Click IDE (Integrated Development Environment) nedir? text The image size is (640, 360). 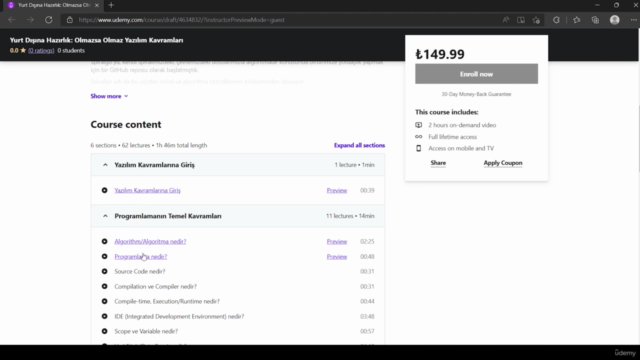coord(179,316)
